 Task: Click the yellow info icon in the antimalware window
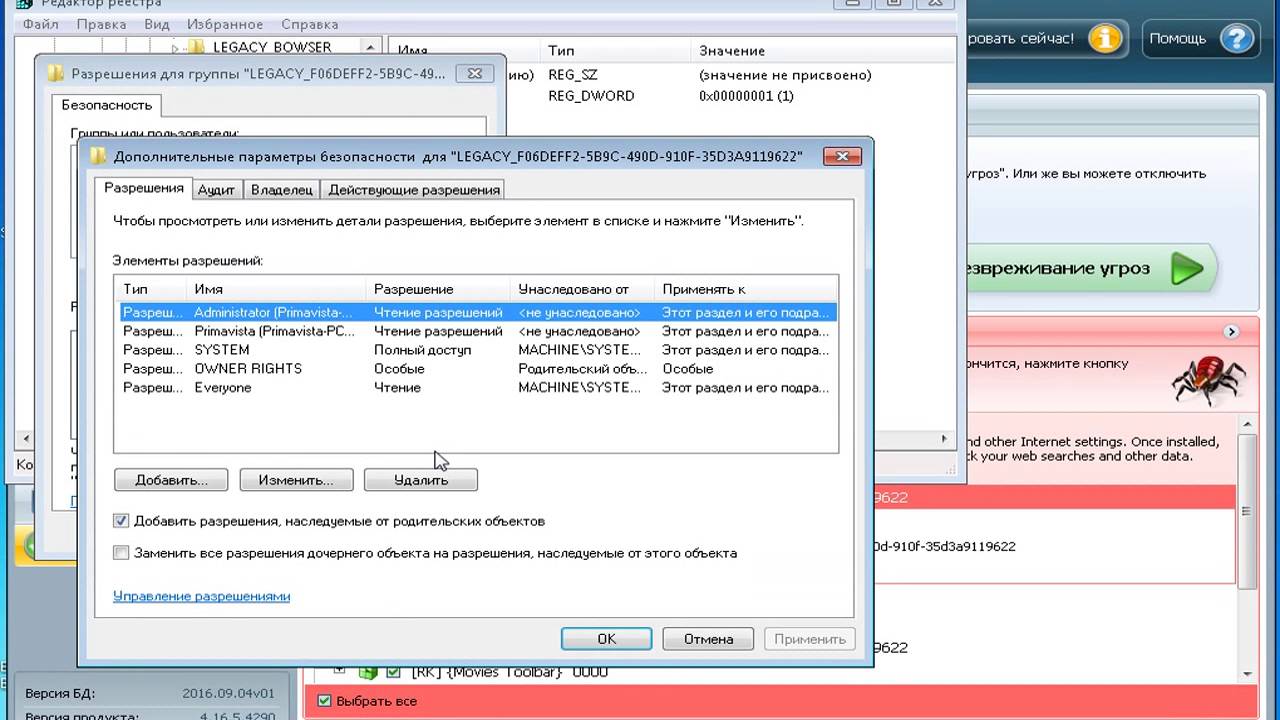(x=1105, y=39)
